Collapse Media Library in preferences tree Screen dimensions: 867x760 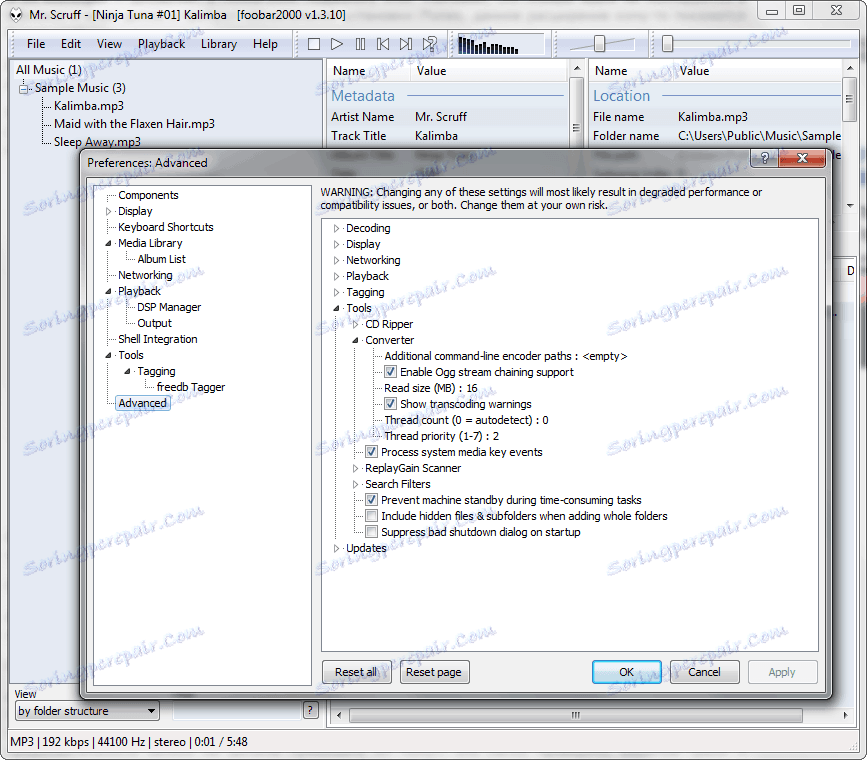pos(108,243)
